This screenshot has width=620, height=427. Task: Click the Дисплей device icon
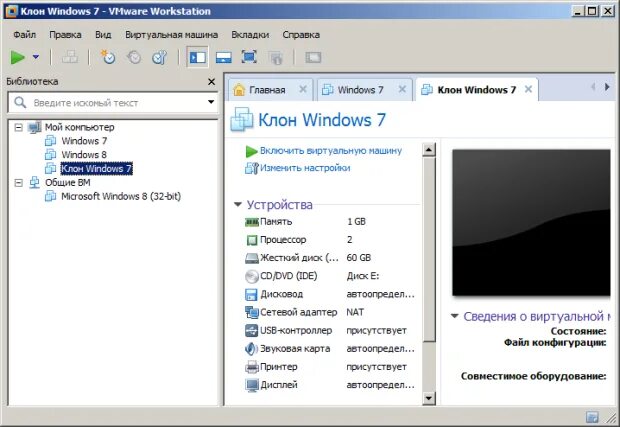pyautogui.click(x=251, y=385)
